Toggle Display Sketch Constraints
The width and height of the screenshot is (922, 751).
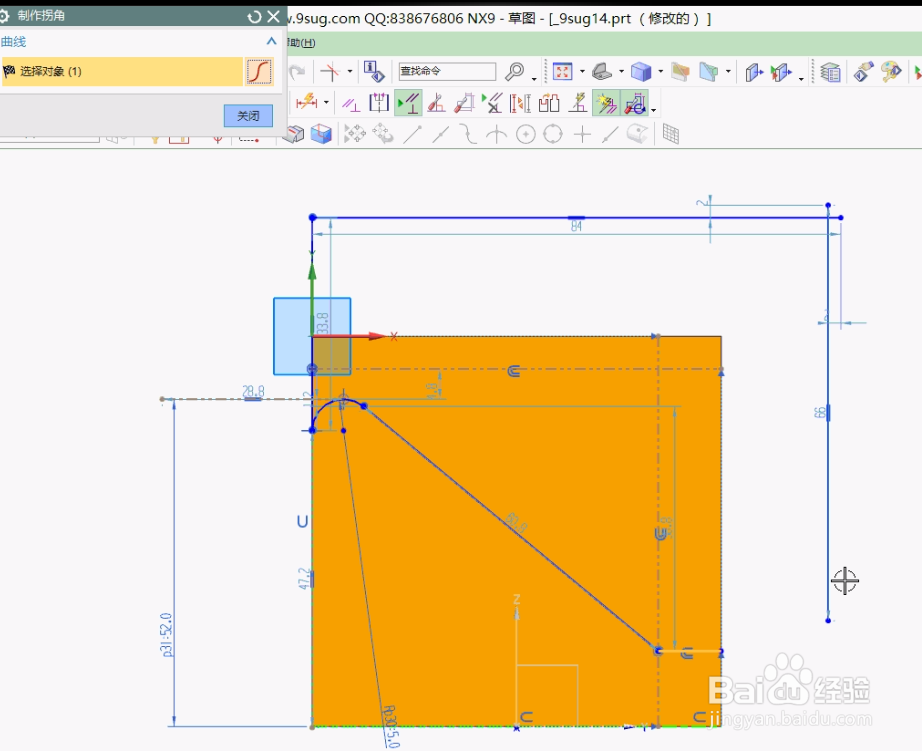408,103
